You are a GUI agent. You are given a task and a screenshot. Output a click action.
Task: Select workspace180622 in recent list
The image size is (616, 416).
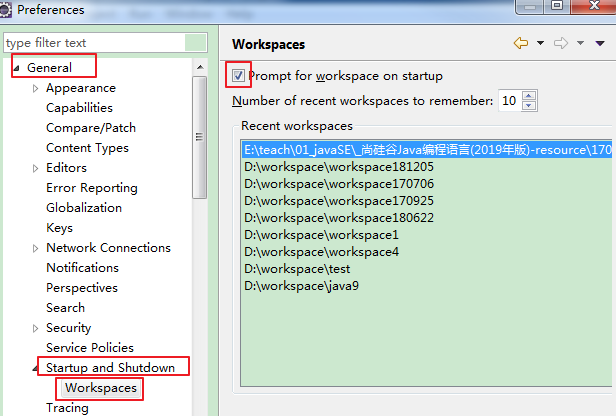click(x=339, y=218)
